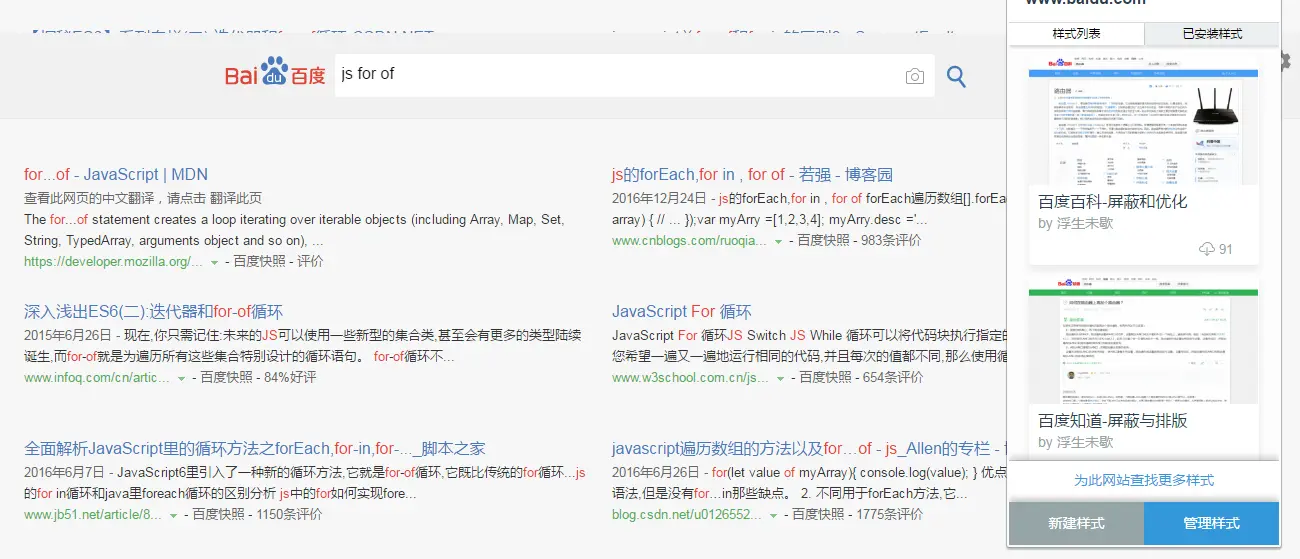Click '983条评价' reviews link
The width and height of the screenshot is (1300, 559).
click(x=891, y=241)
